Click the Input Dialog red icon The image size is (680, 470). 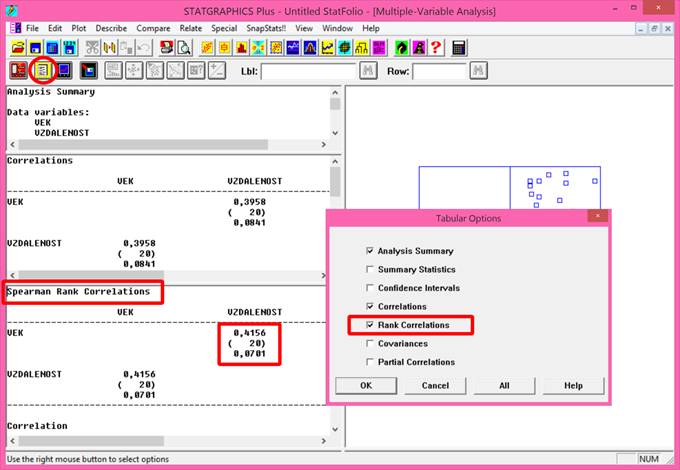(19, 71)
